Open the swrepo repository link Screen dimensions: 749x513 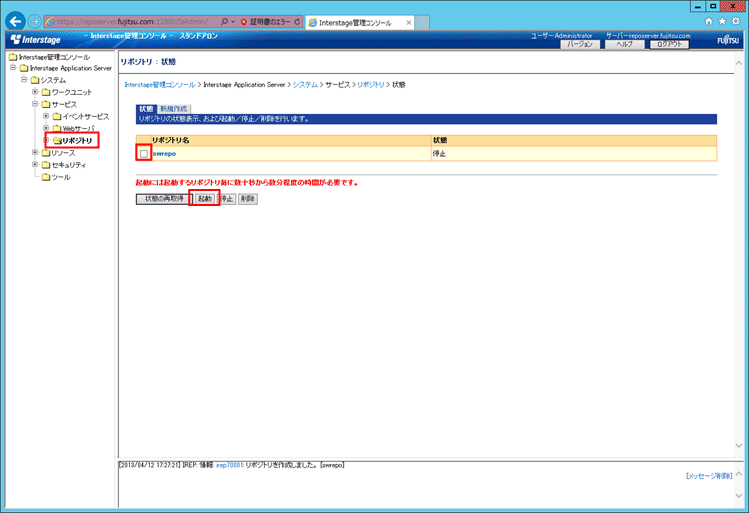tap(164, 153)
